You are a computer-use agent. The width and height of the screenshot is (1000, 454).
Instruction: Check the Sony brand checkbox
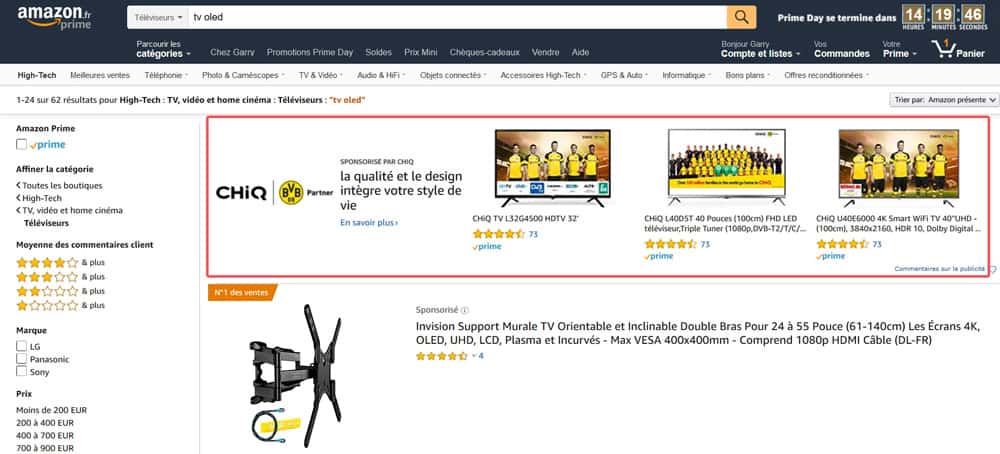pyautogui.click(x=22, y=371)
